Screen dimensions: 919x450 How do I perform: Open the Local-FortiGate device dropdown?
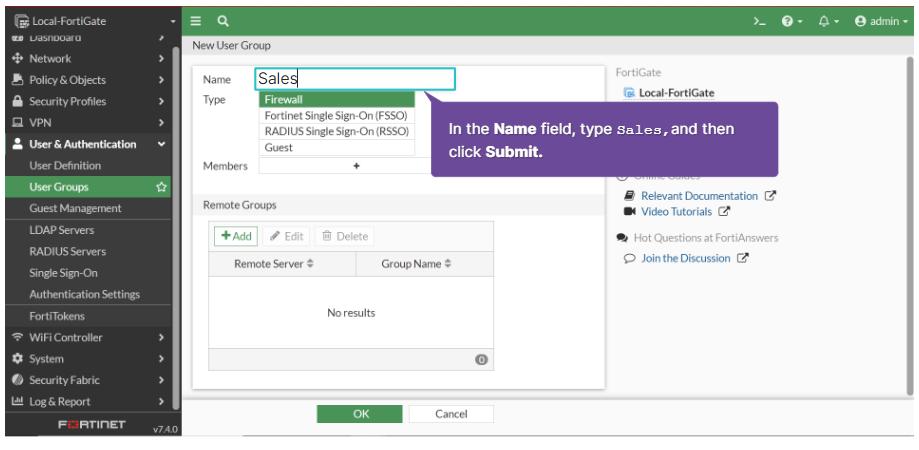pyautogui.click(x=94, y=21)
